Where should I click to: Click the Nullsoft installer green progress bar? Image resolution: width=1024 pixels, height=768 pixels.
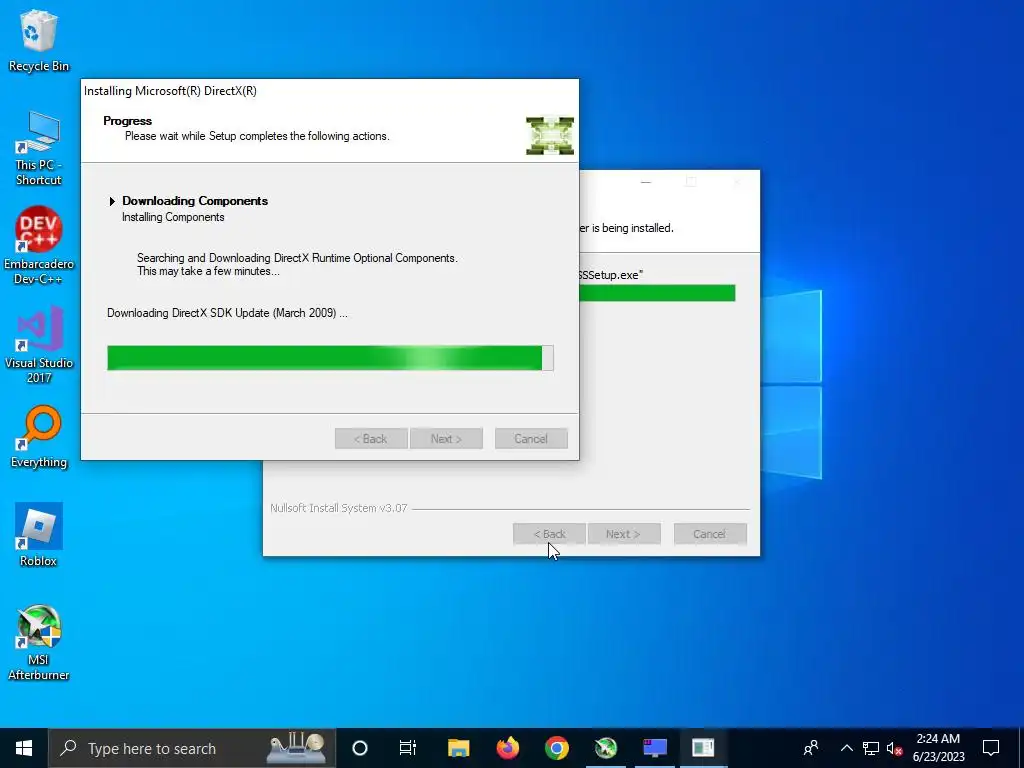(x=657, y=293)
